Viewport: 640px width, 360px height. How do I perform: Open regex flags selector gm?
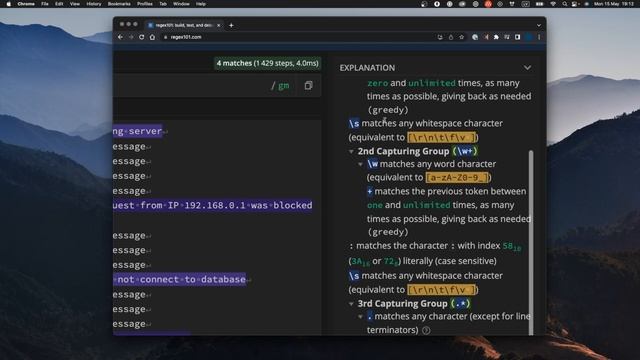(283, 85)
